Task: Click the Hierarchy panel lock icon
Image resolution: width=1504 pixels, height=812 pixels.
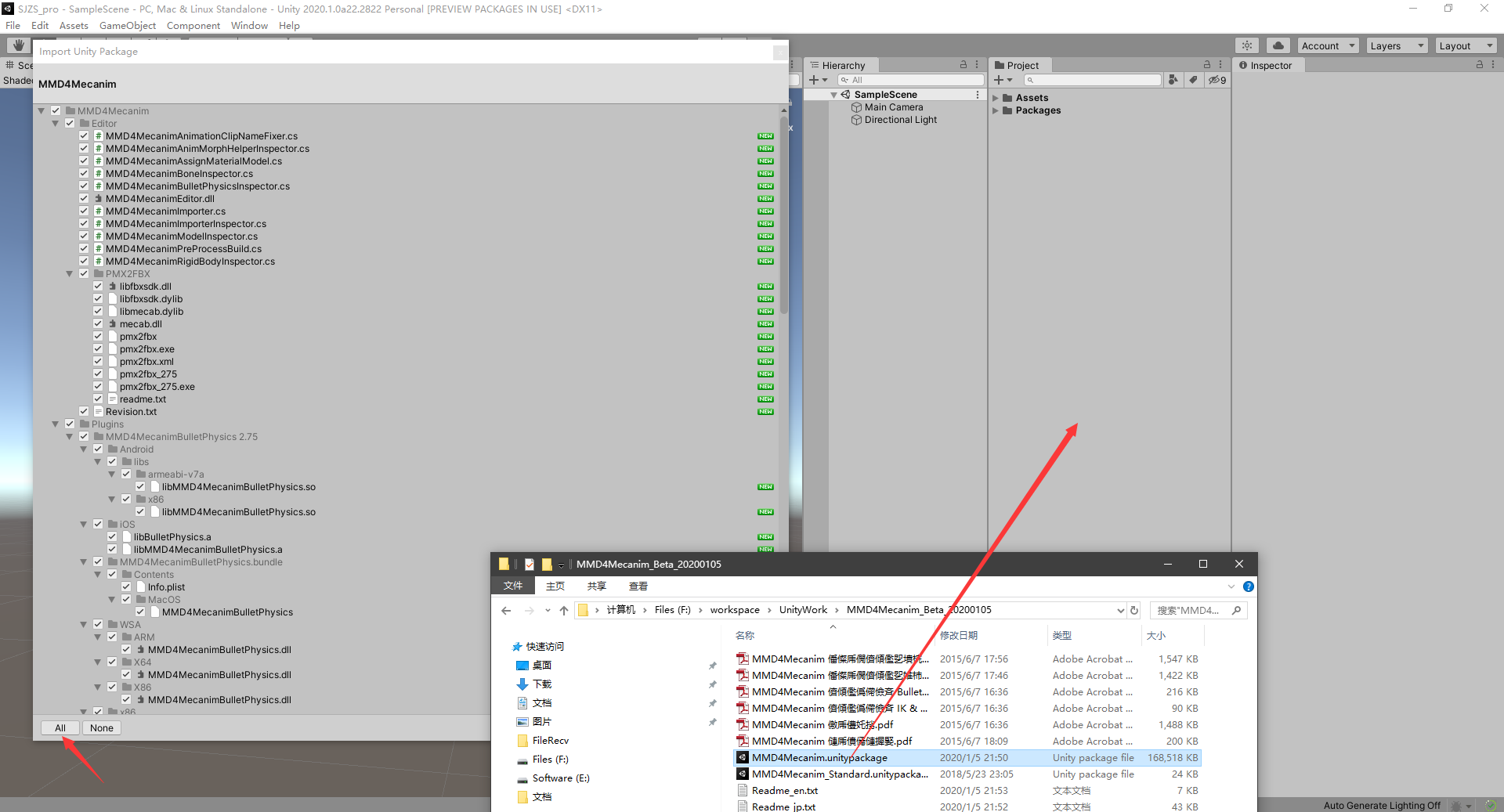Action: [x=963, y=65]
